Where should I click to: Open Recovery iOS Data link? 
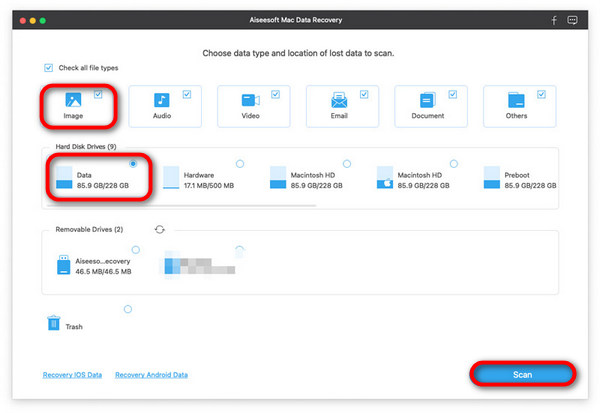[72, 375]
